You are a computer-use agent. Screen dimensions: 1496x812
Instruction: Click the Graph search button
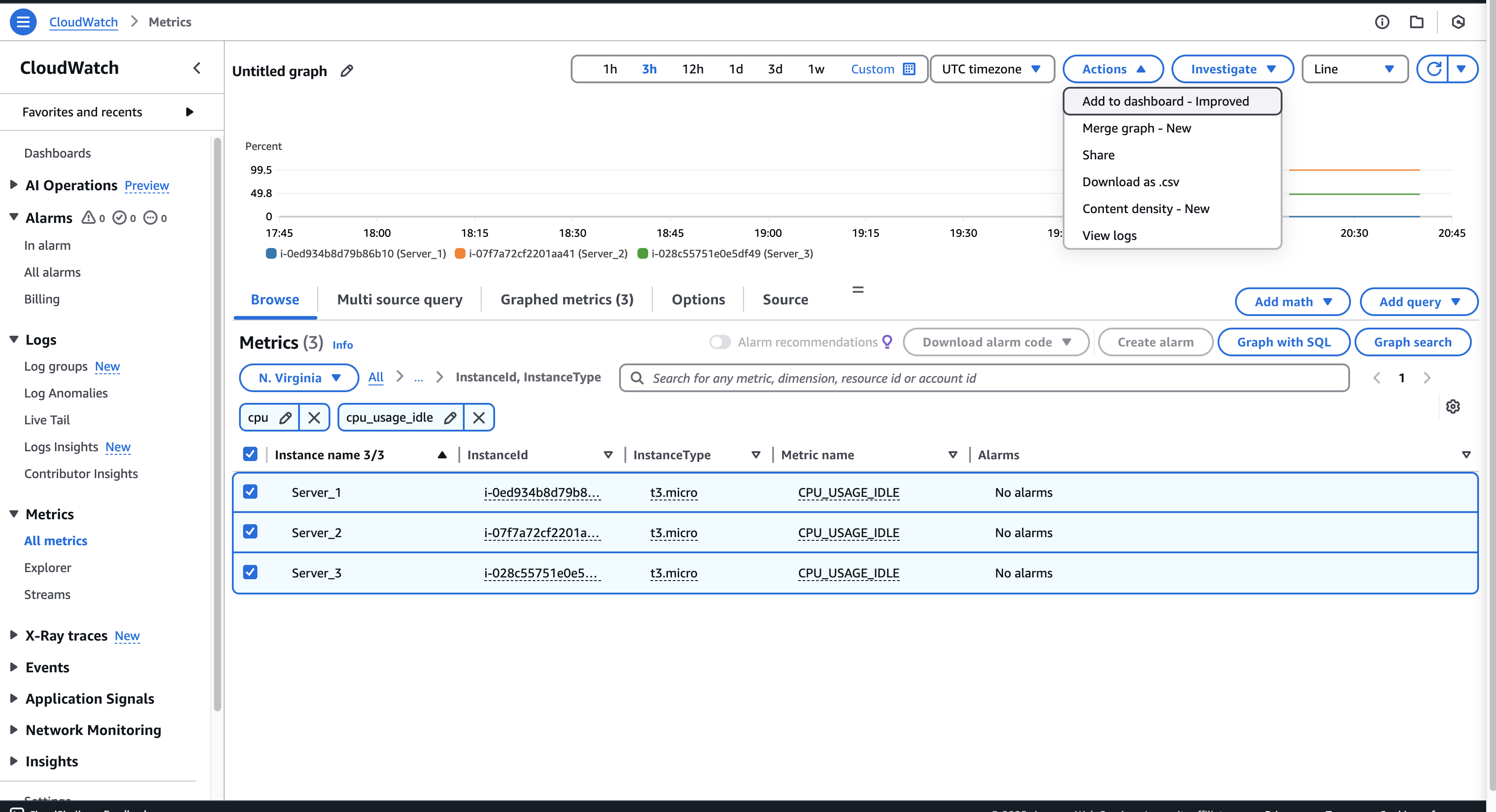pos(1412,342)
